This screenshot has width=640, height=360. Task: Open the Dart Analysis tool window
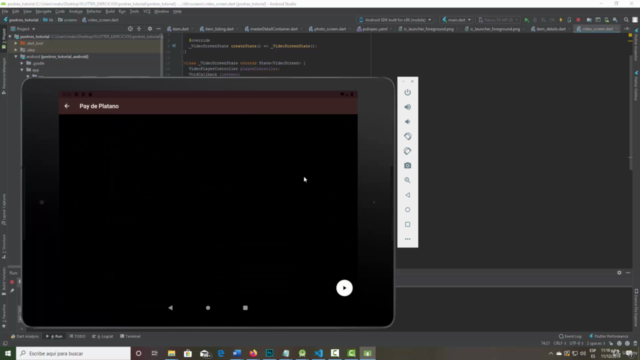[x=24, y=336]
